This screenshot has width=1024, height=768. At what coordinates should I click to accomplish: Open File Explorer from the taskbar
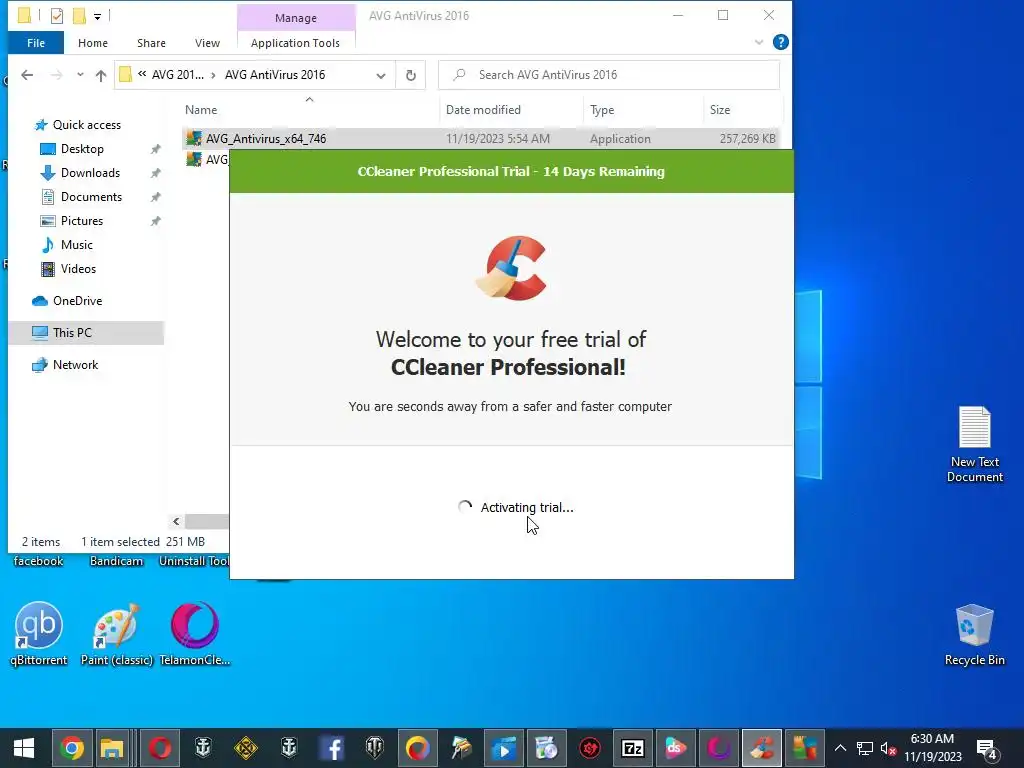pyautogui.click(x=112, y=748)
